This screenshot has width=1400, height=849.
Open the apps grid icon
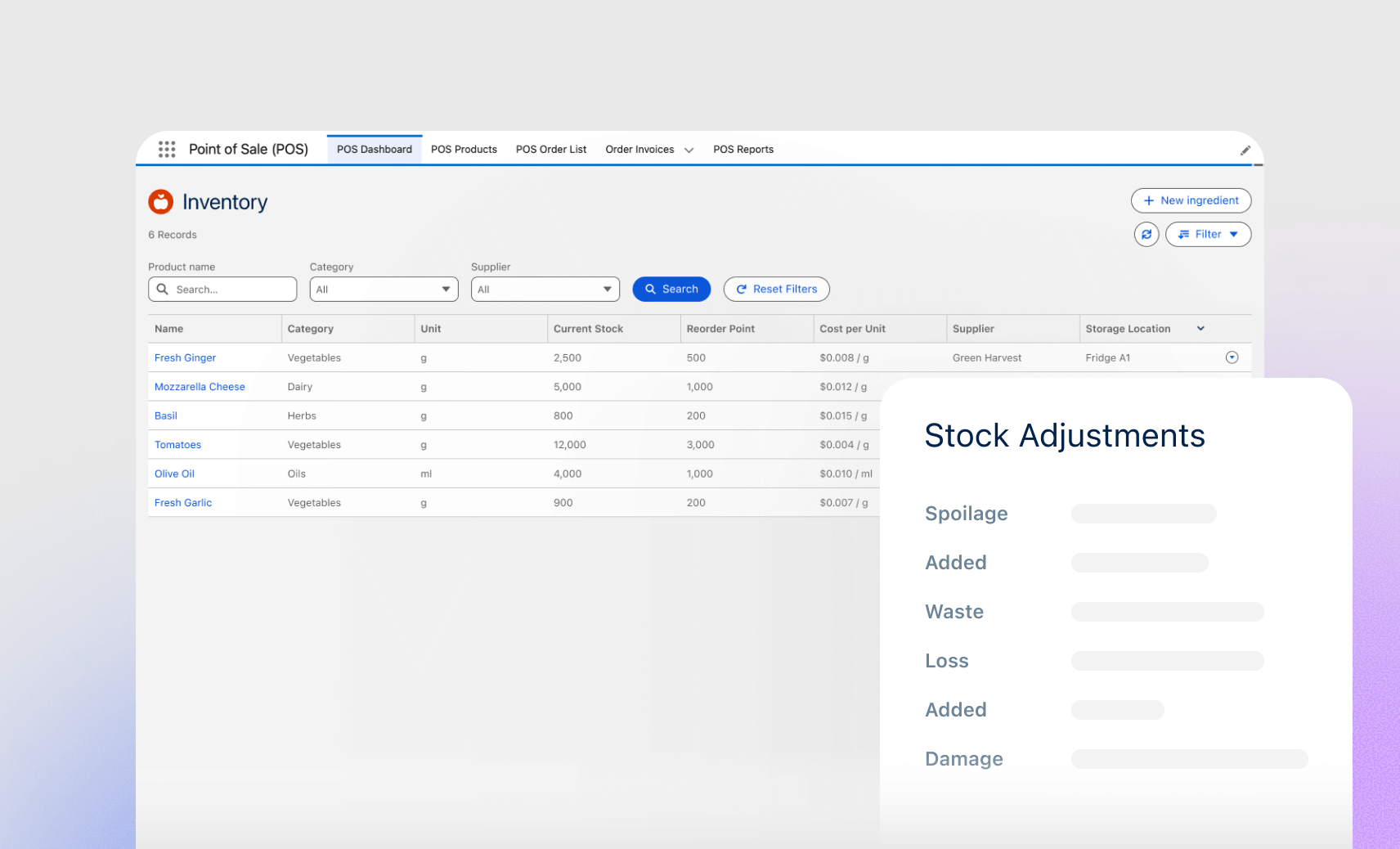click(167, 149)
